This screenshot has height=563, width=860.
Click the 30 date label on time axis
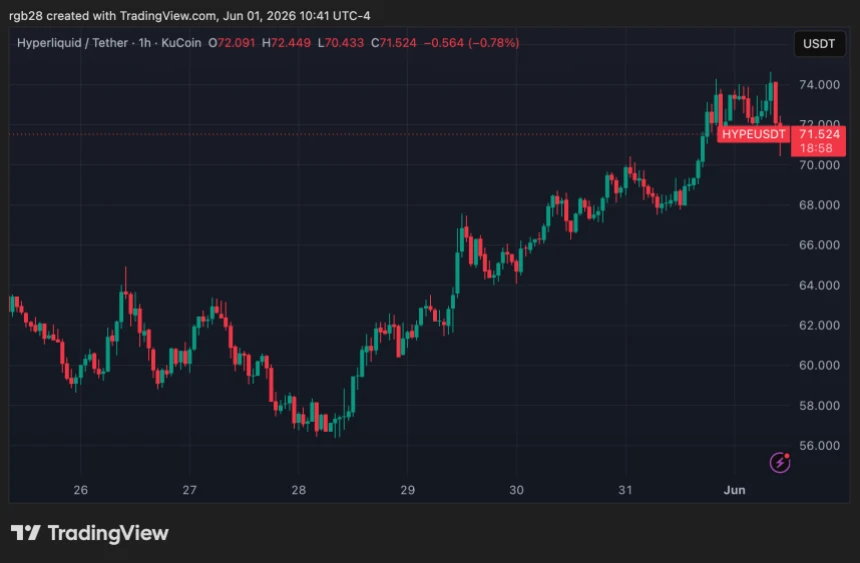(x=516, y=490)
